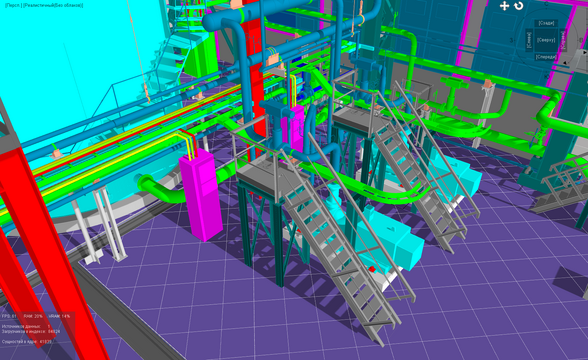Select the [Слева] left view face
The width and height of the screenshot is (588, 360).
pyautogui.click(x=529, y=40)
